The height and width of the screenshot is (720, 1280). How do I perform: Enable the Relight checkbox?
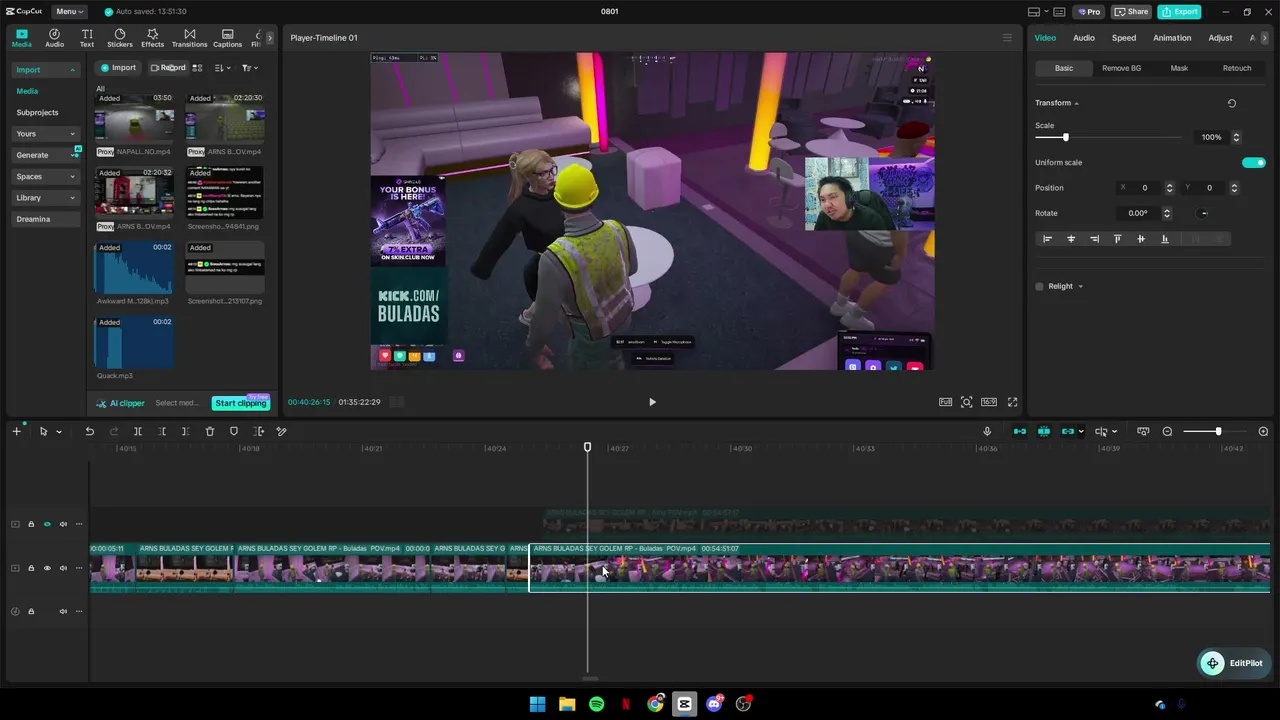pyautogui.click(x=1039, y=287)
